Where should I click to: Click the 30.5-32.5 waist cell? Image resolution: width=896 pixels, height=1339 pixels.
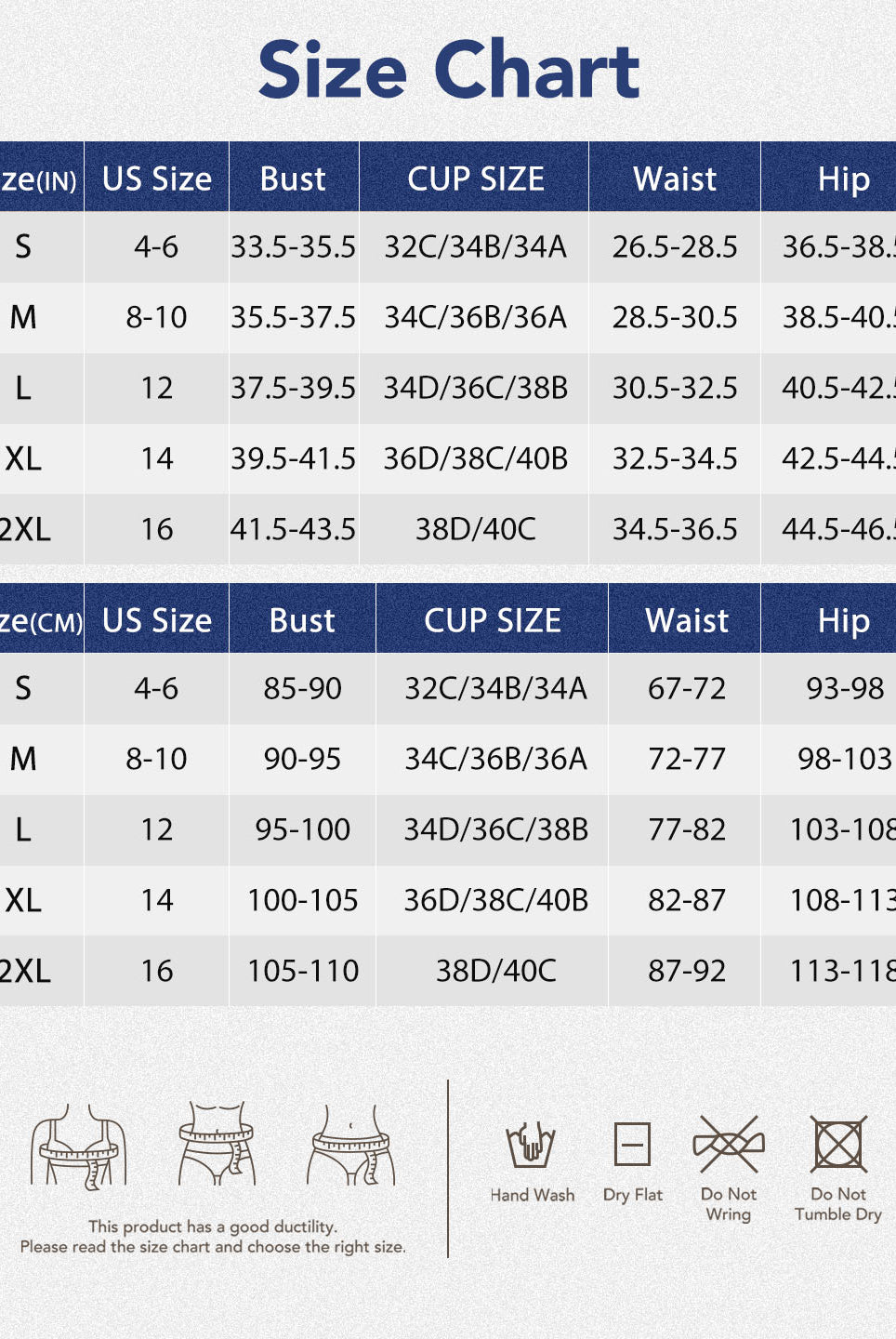pyautogui.click(x=675, y=388)
